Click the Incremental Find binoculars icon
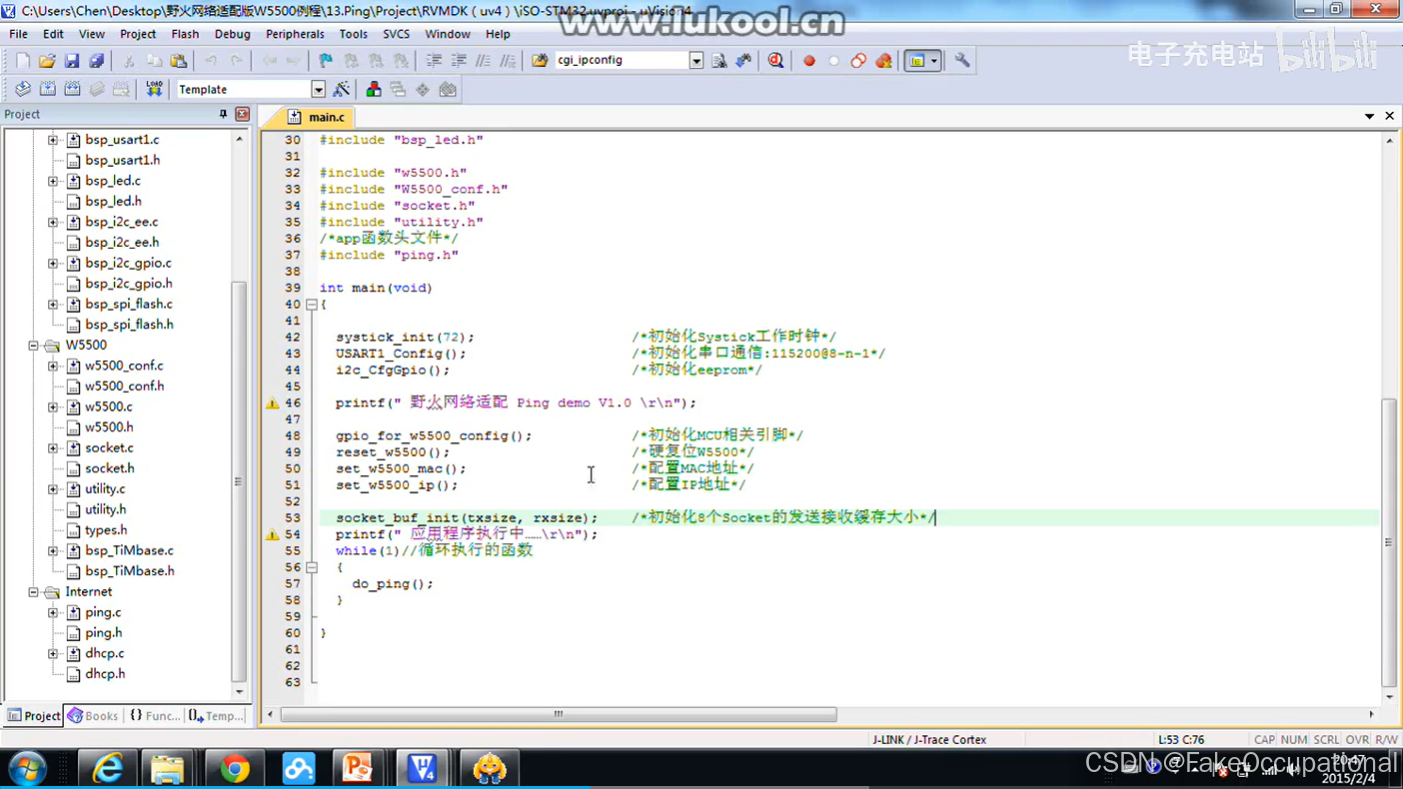The image size is (1403, 789). [743, 61]
